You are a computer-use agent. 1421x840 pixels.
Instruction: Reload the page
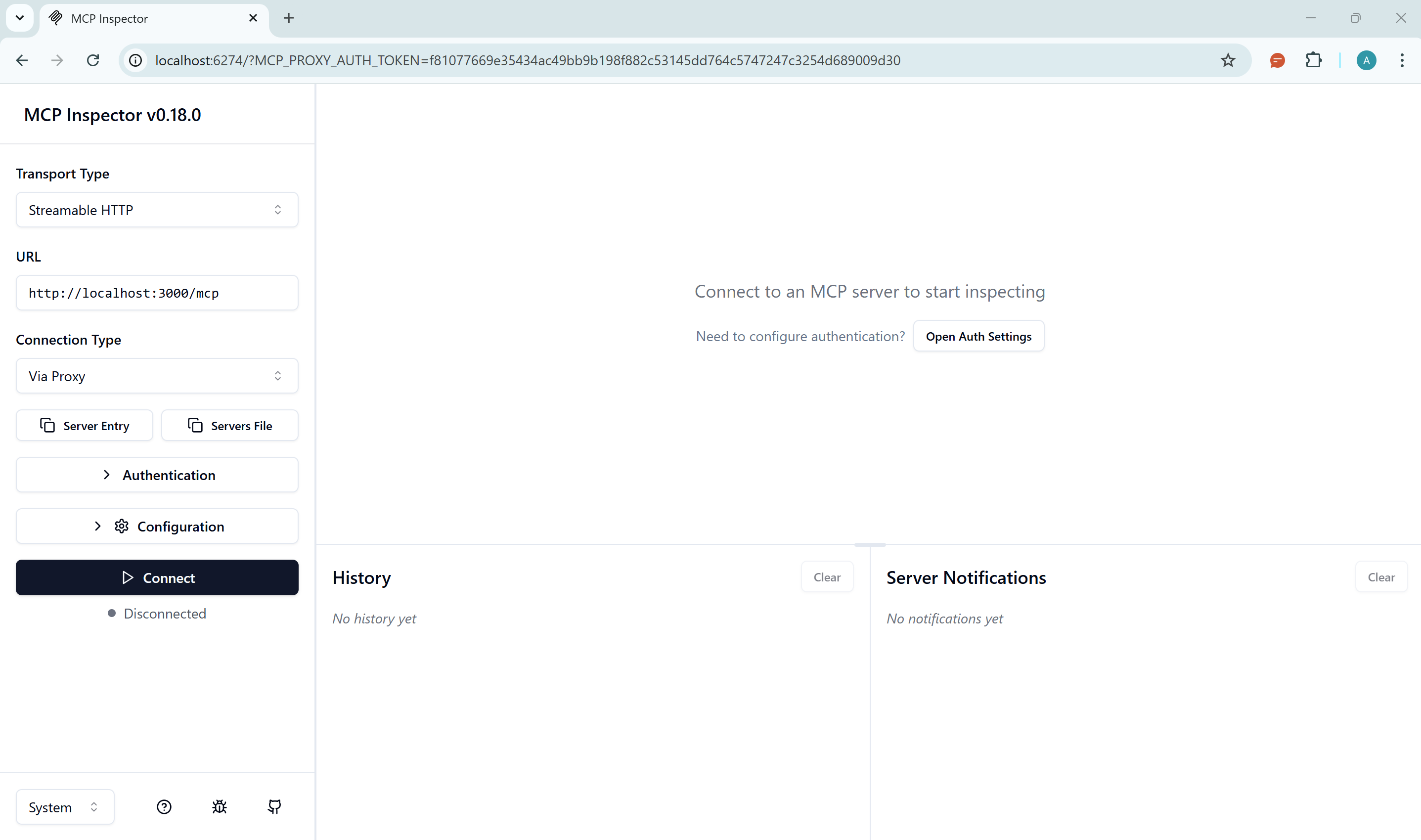tap(93, 61)
